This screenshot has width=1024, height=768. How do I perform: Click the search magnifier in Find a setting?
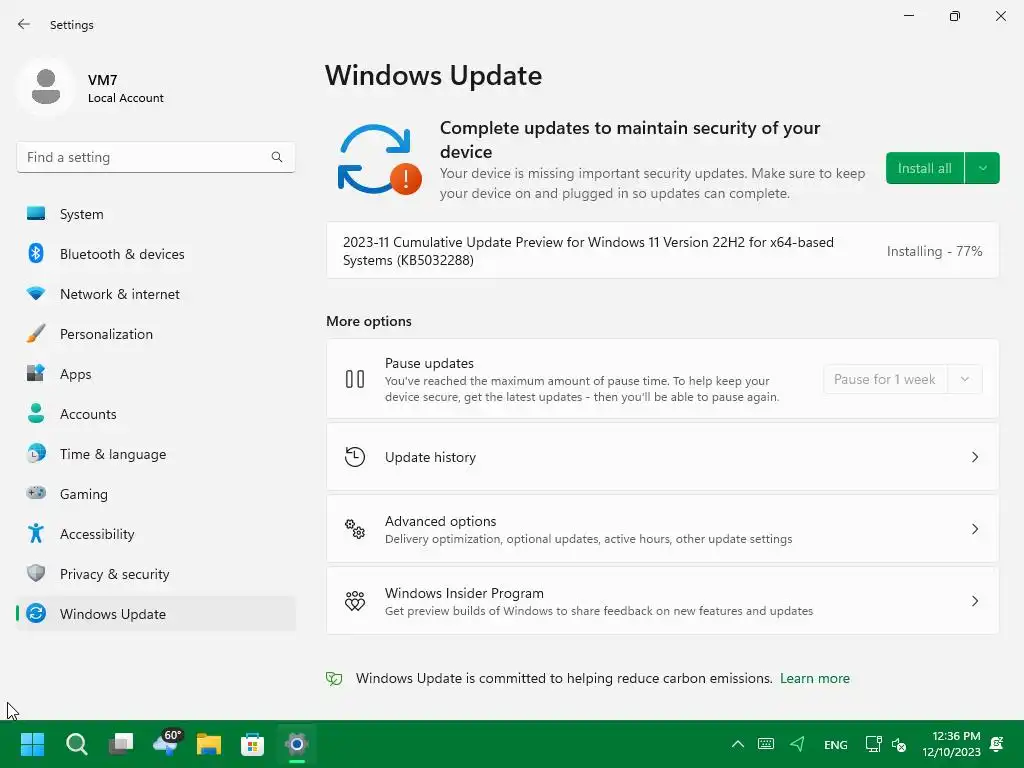[x=277, y=157]
